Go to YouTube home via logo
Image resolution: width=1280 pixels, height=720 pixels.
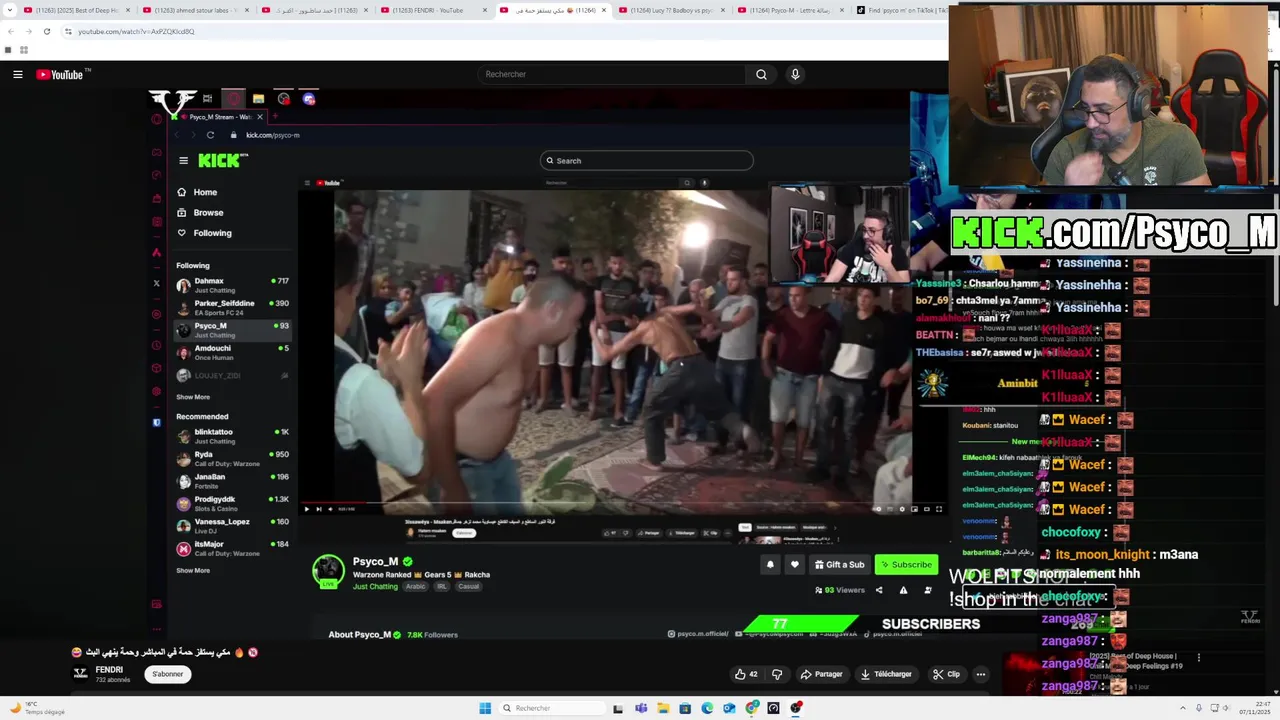pyautogui.click(x=62, y=74)
